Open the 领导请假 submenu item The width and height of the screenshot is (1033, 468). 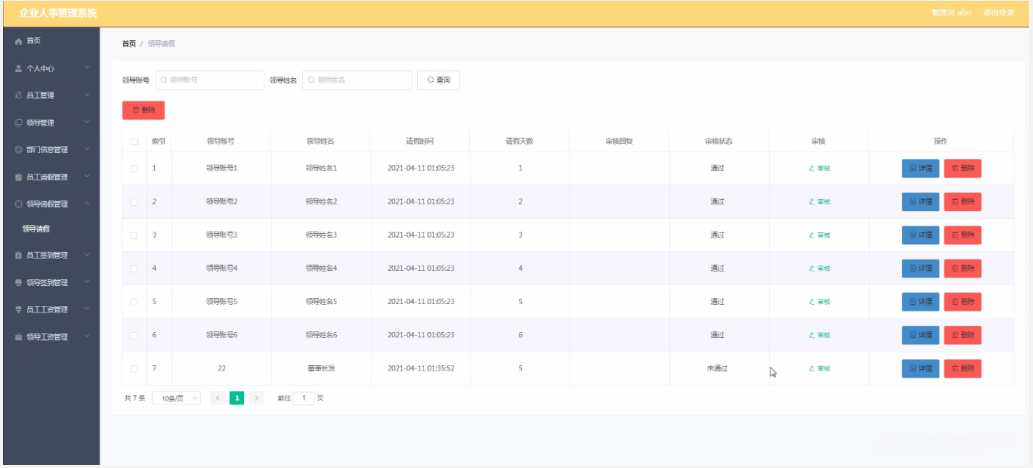click(x=37, y=229)
